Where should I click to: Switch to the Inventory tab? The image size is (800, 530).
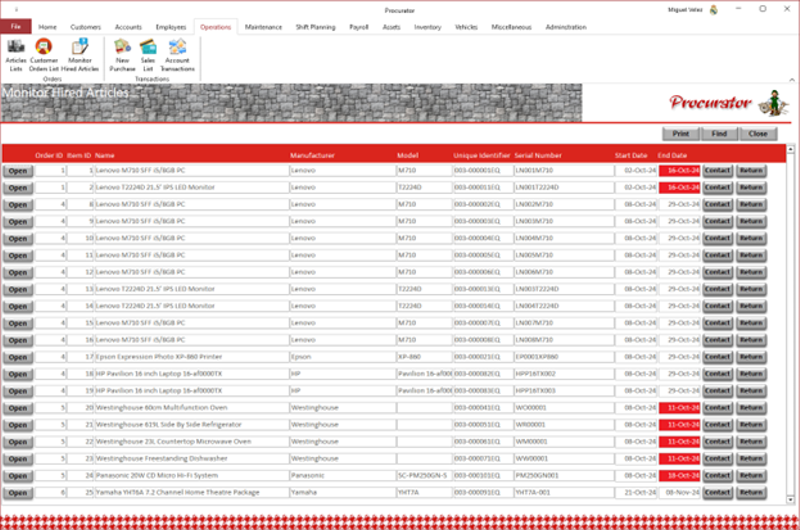[x=427, y=27]
